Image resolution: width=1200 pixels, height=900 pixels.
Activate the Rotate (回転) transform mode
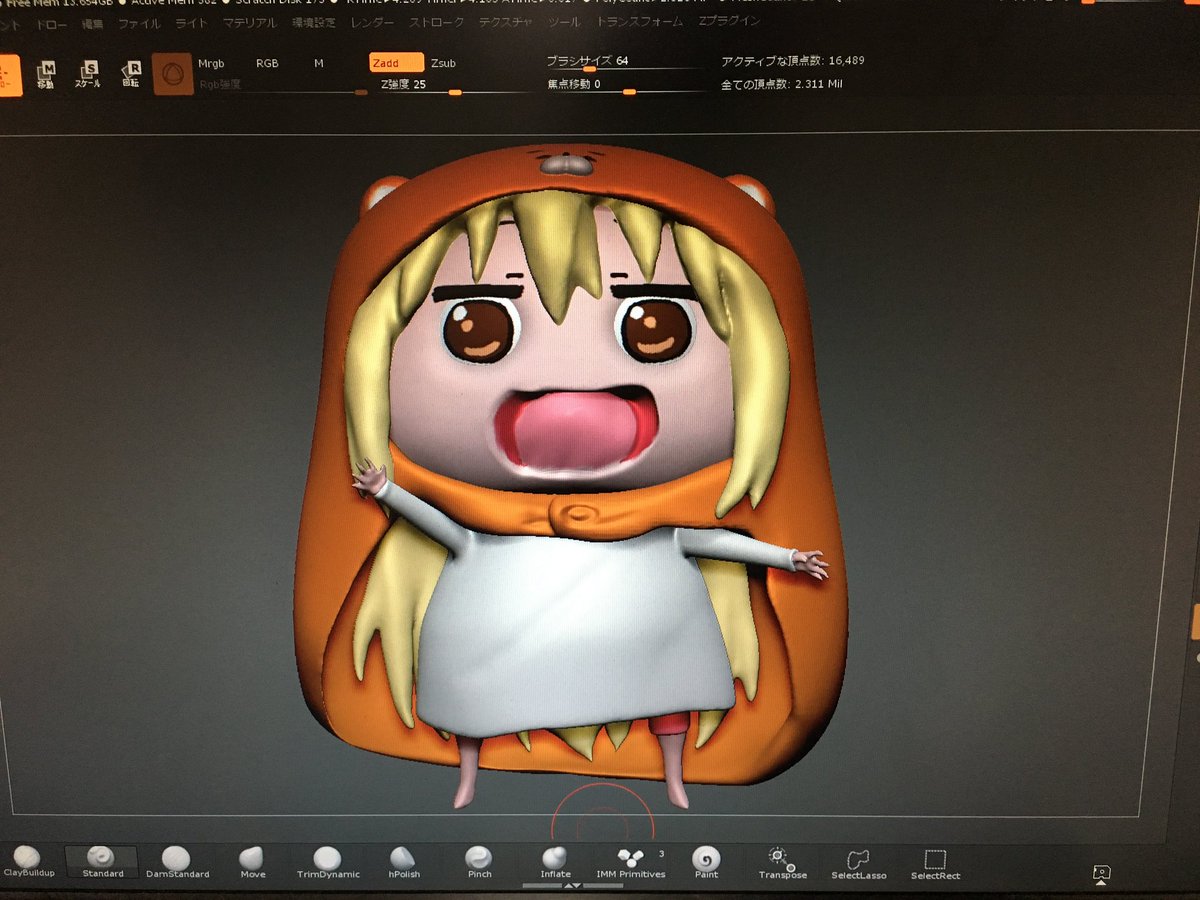(131, 75)
